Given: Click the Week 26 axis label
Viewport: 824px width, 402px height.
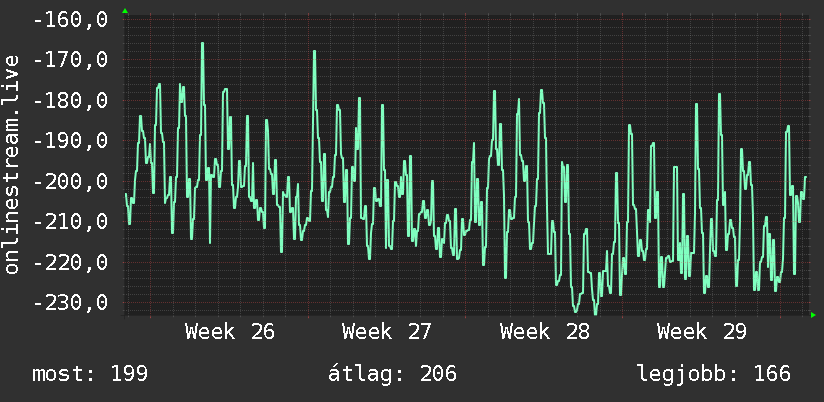Looking at the screenshot, I should click(x=230, y=332).
